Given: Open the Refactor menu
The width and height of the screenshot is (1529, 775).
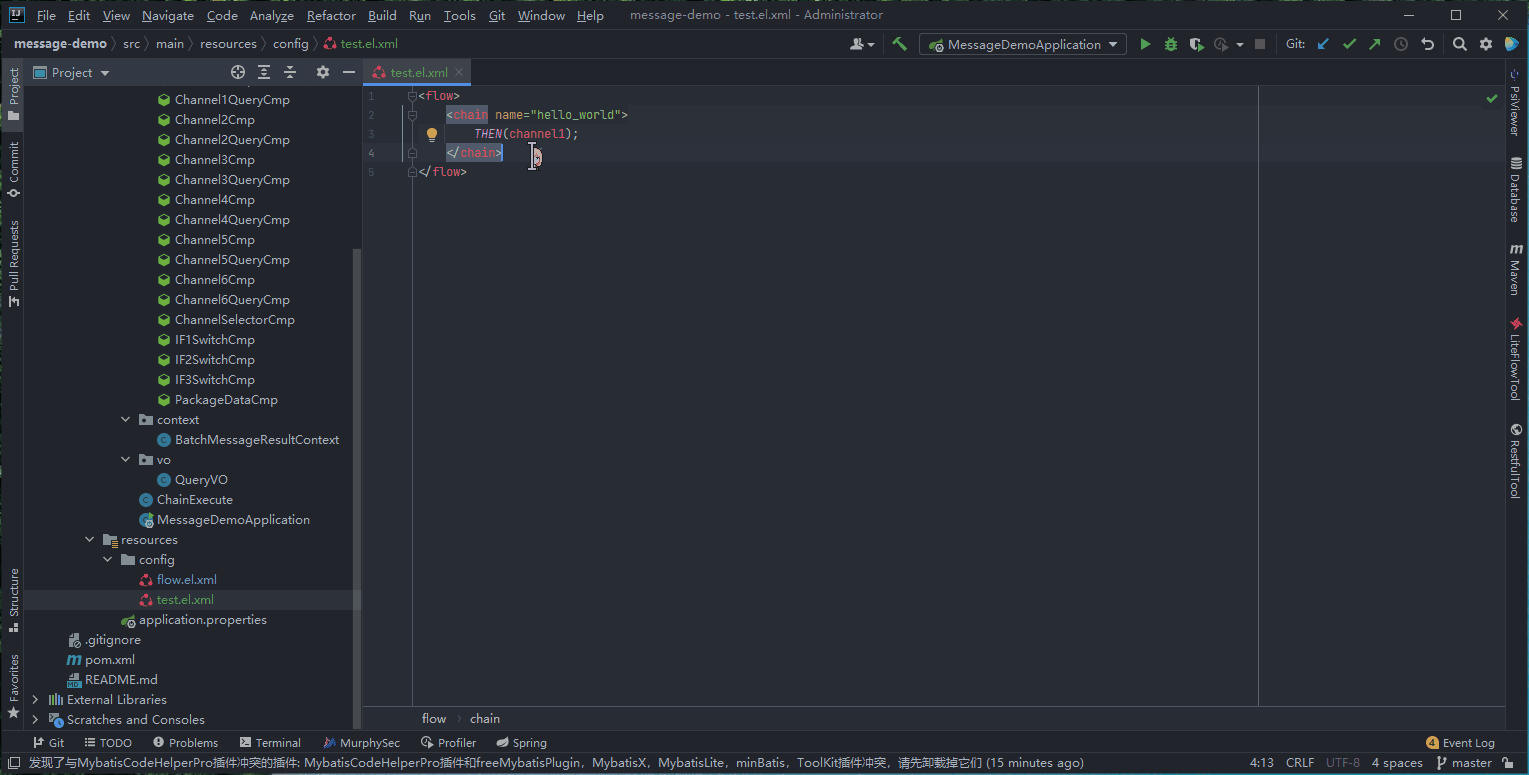Looking at the screenshot, I should point(331,16).
